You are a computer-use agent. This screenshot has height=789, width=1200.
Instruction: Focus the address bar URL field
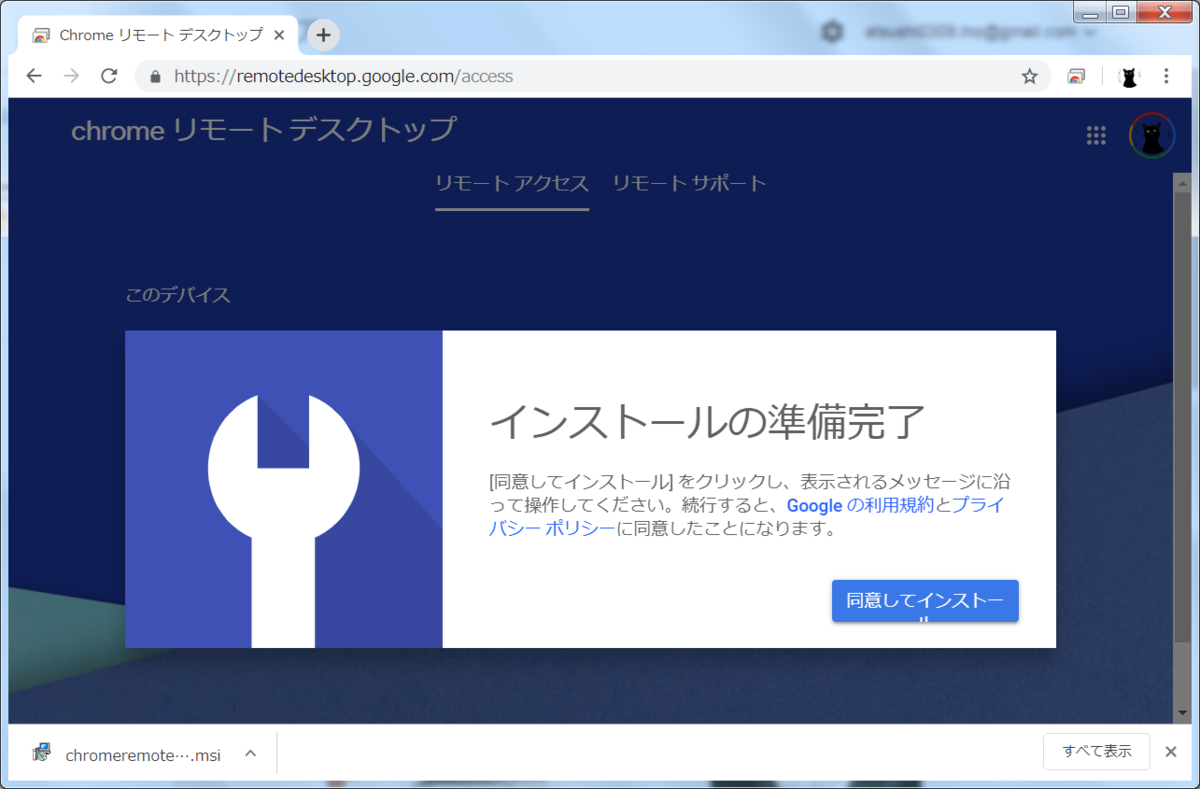click(x=592, y=76)
